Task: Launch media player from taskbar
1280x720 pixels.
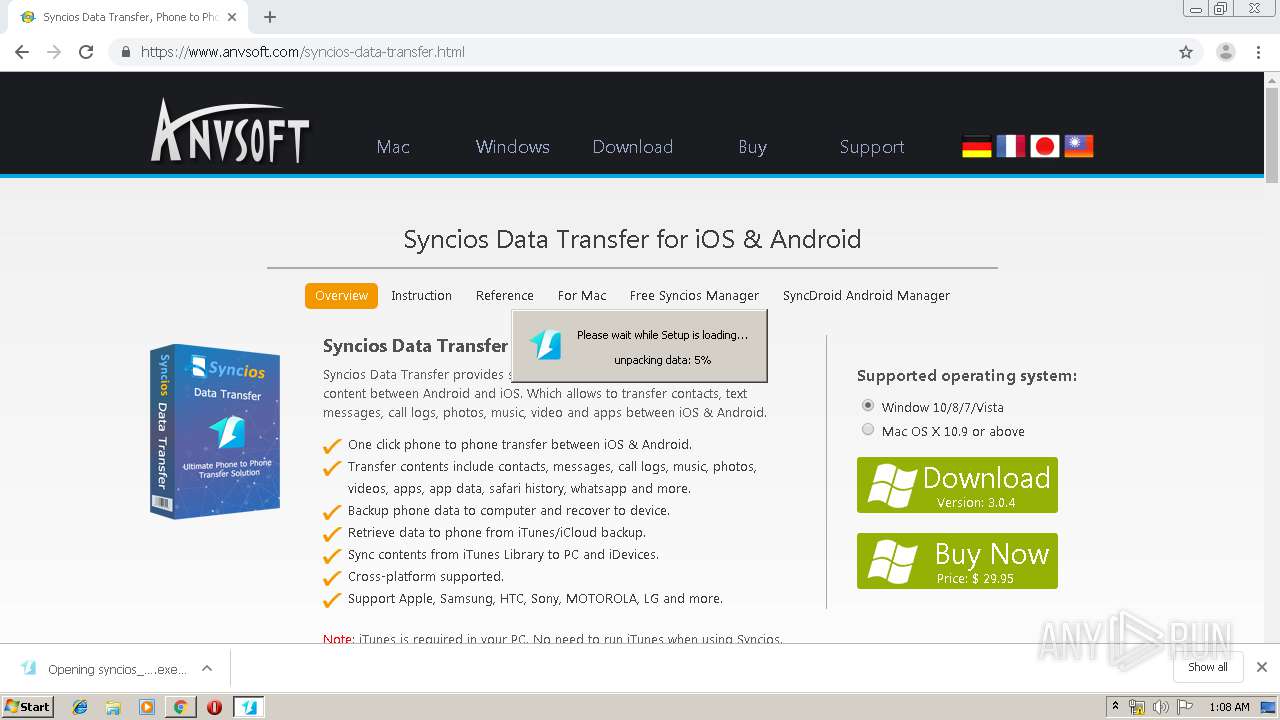Action: click(x=147, y=707)
